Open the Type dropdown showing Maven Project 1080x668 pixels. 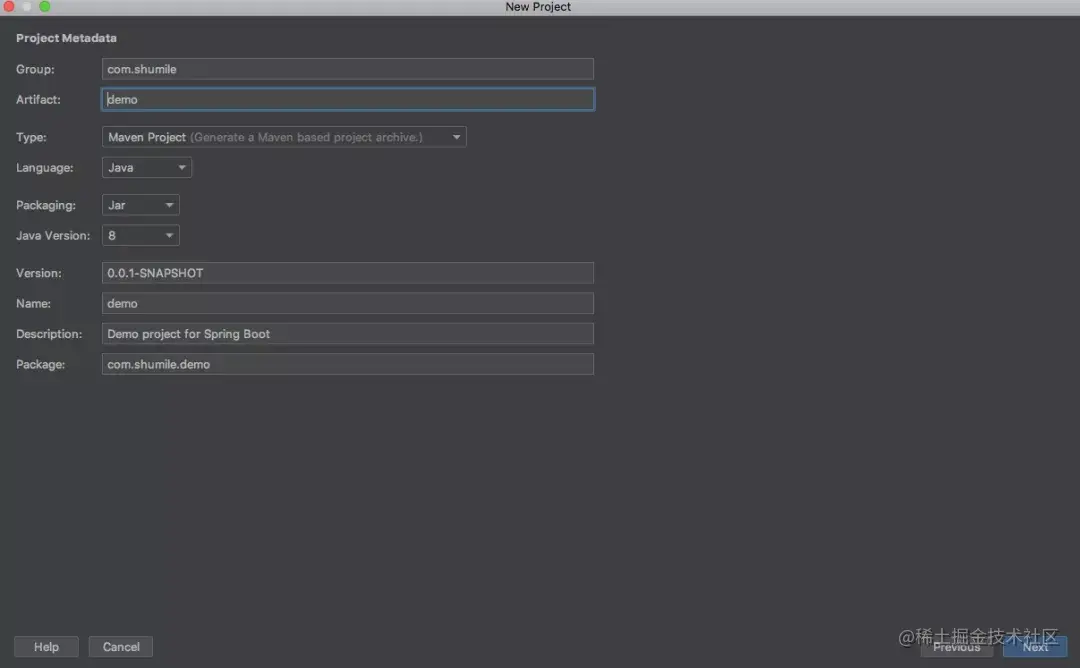coord(284,137)
